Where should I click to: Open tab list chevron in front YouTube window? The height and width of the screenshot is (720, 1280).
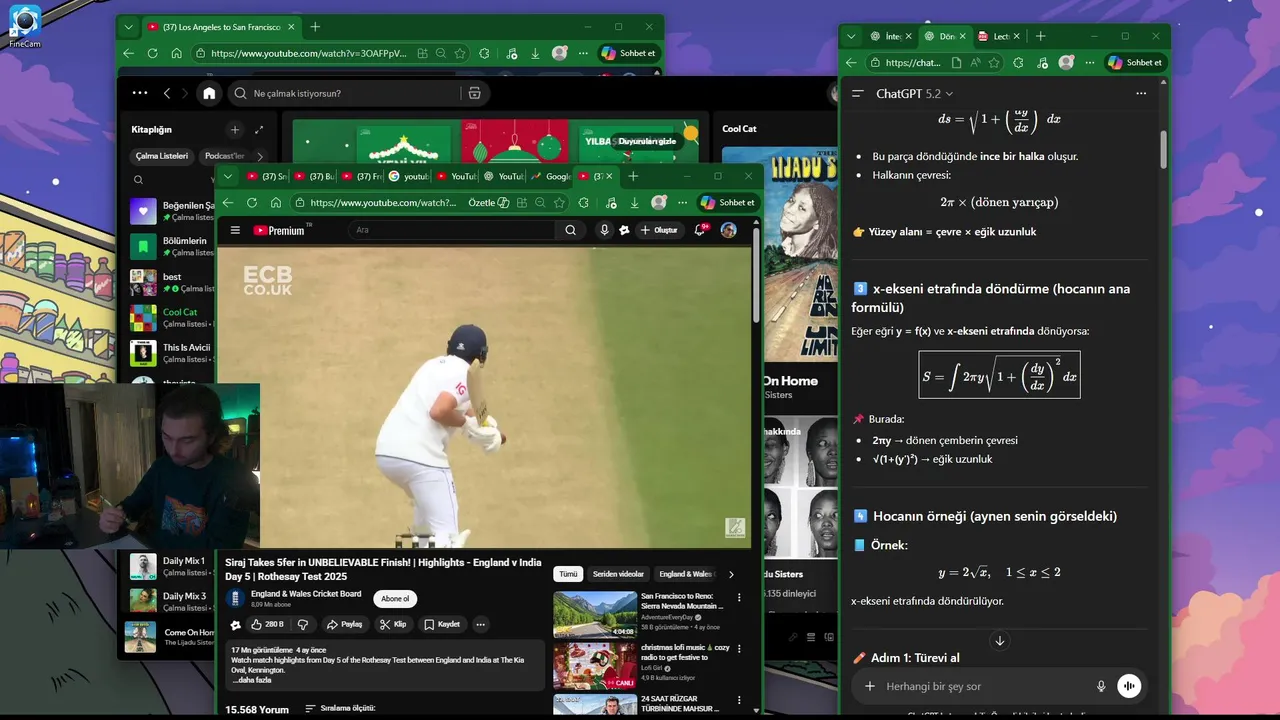pyautogui.click(x=228, y=176)
